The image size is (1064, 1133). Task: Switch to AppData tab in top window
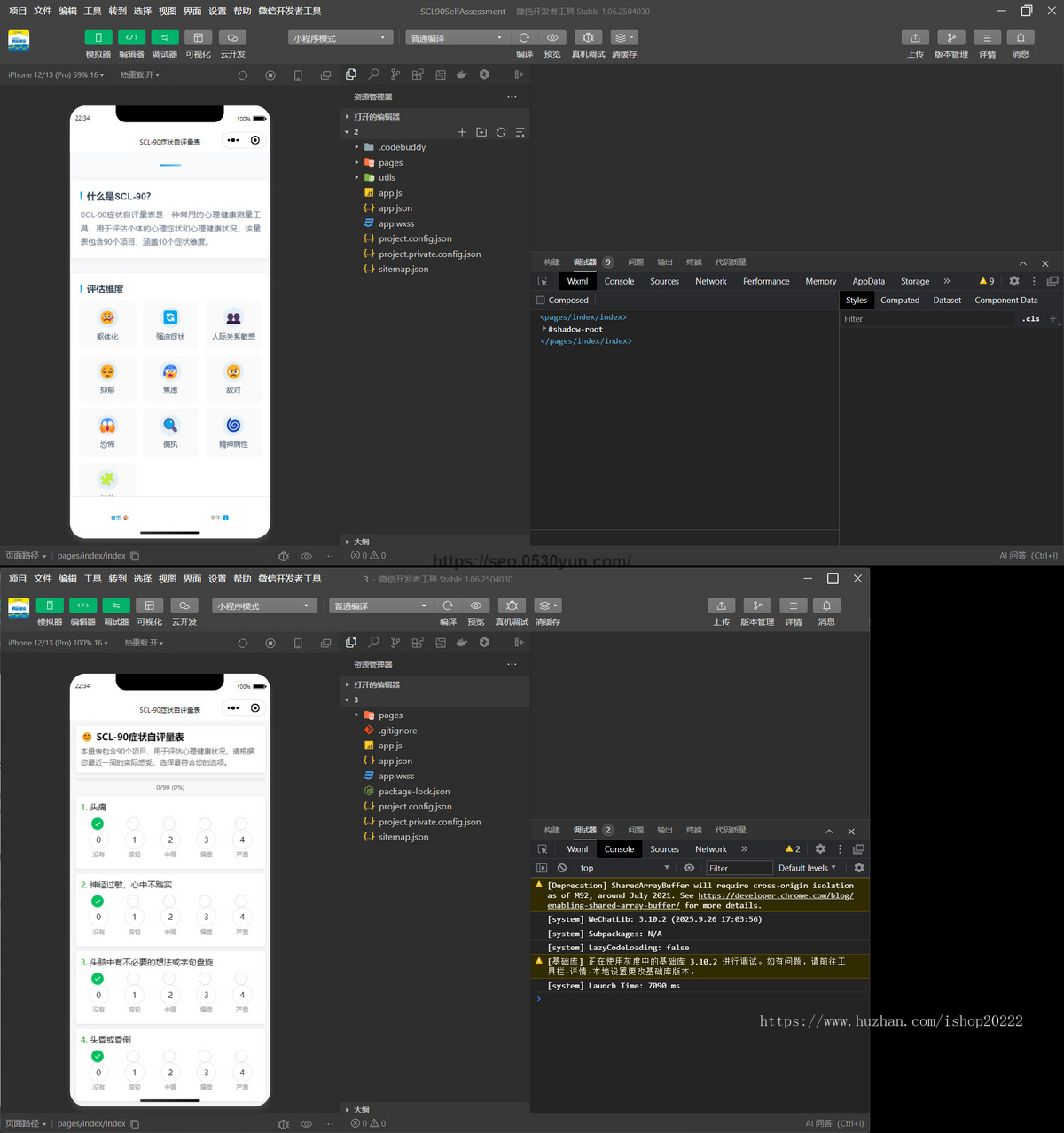[868, 281]
